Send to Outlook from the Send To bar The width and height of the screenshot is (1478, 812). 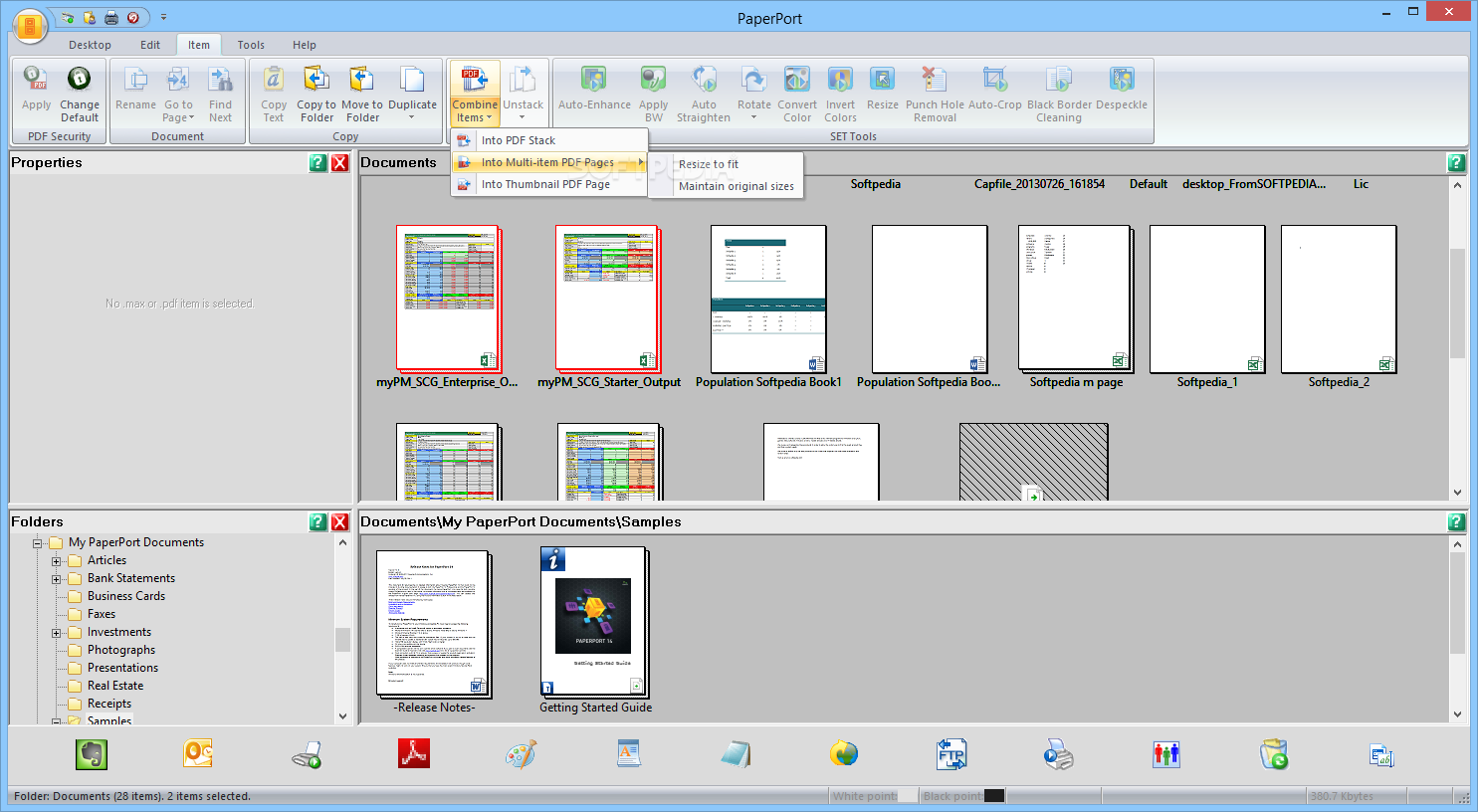[198, 754]
